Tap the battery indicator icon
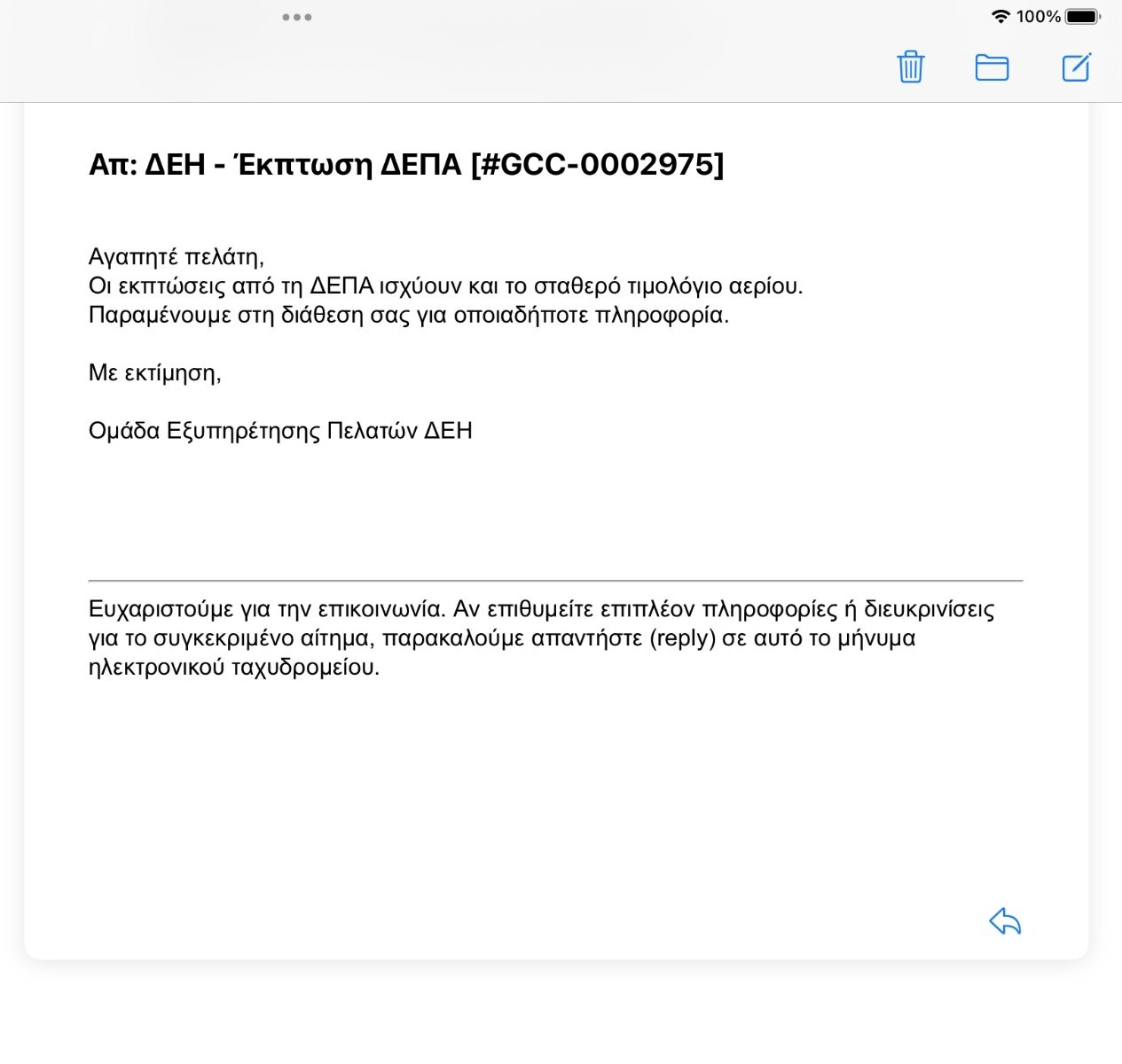The height and width of the screenshot is (1064, 1122). coord(1082,16)
